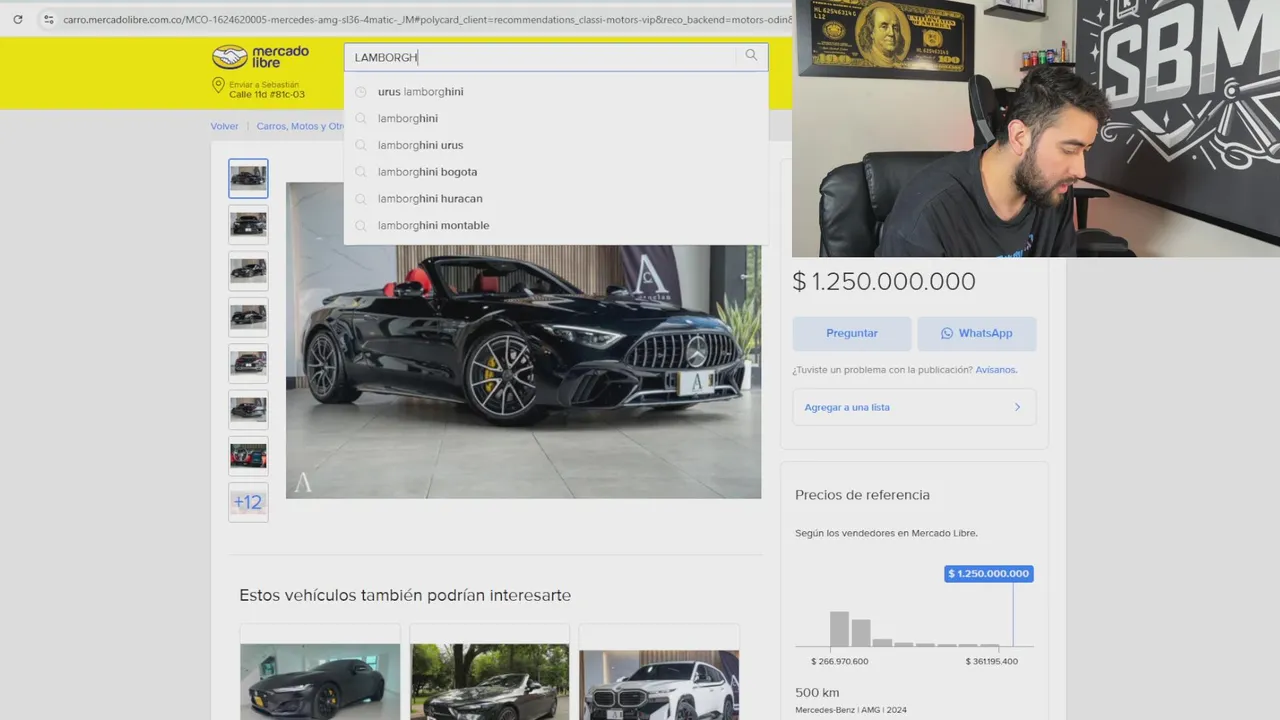Click the 500 km text

[x=817, y=693]
